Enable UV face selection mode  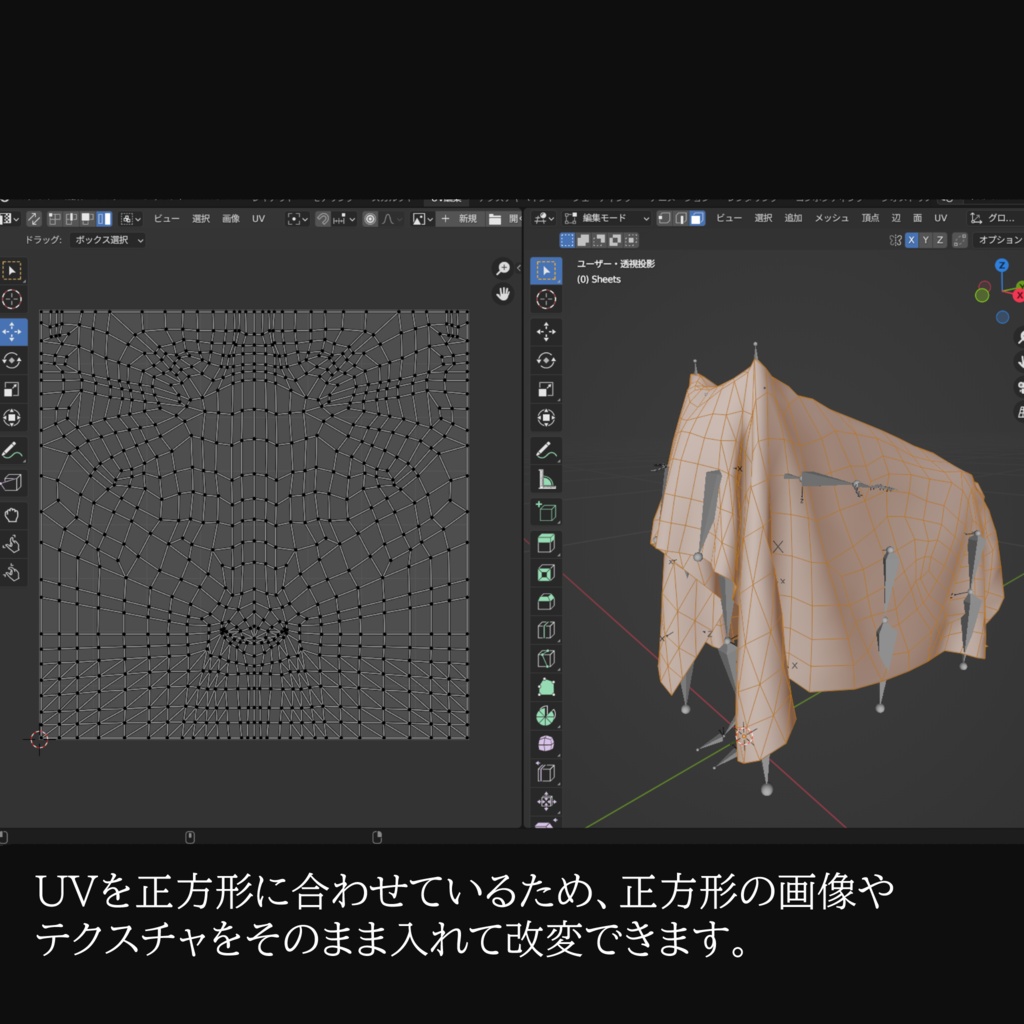coord(88,219)
